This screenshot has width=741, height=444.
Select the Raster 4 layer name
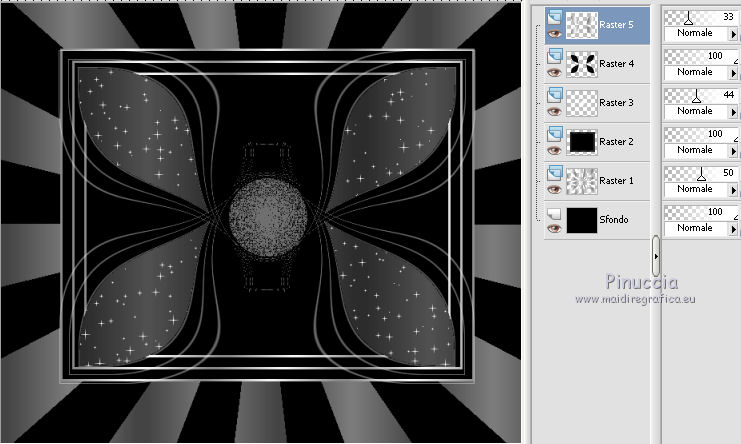point(616,64)
